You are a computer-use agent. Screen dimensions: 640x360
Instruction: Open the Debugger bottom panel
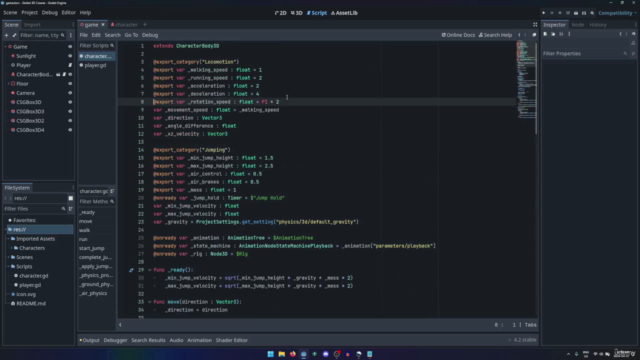point(115,340)
